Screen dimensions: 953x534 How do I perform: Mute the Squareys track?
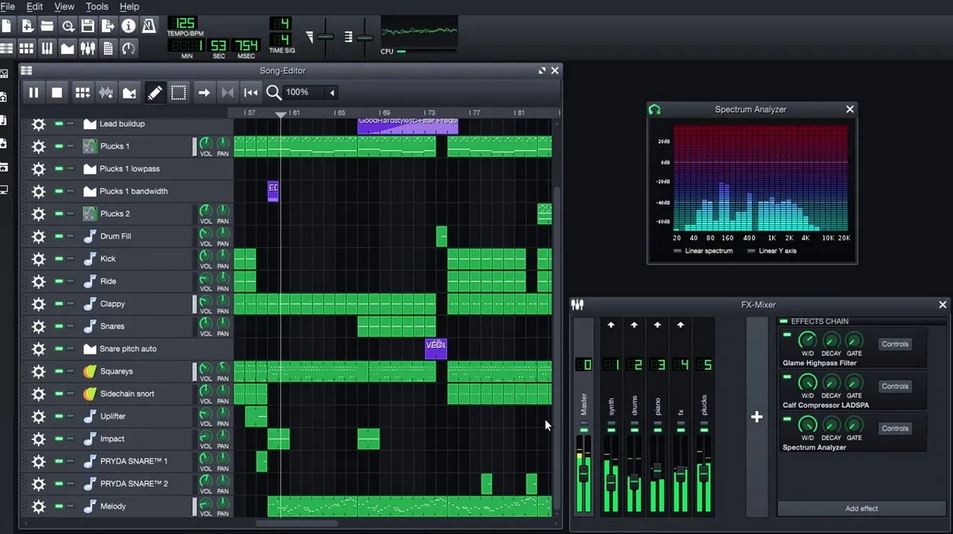point(59,371)
